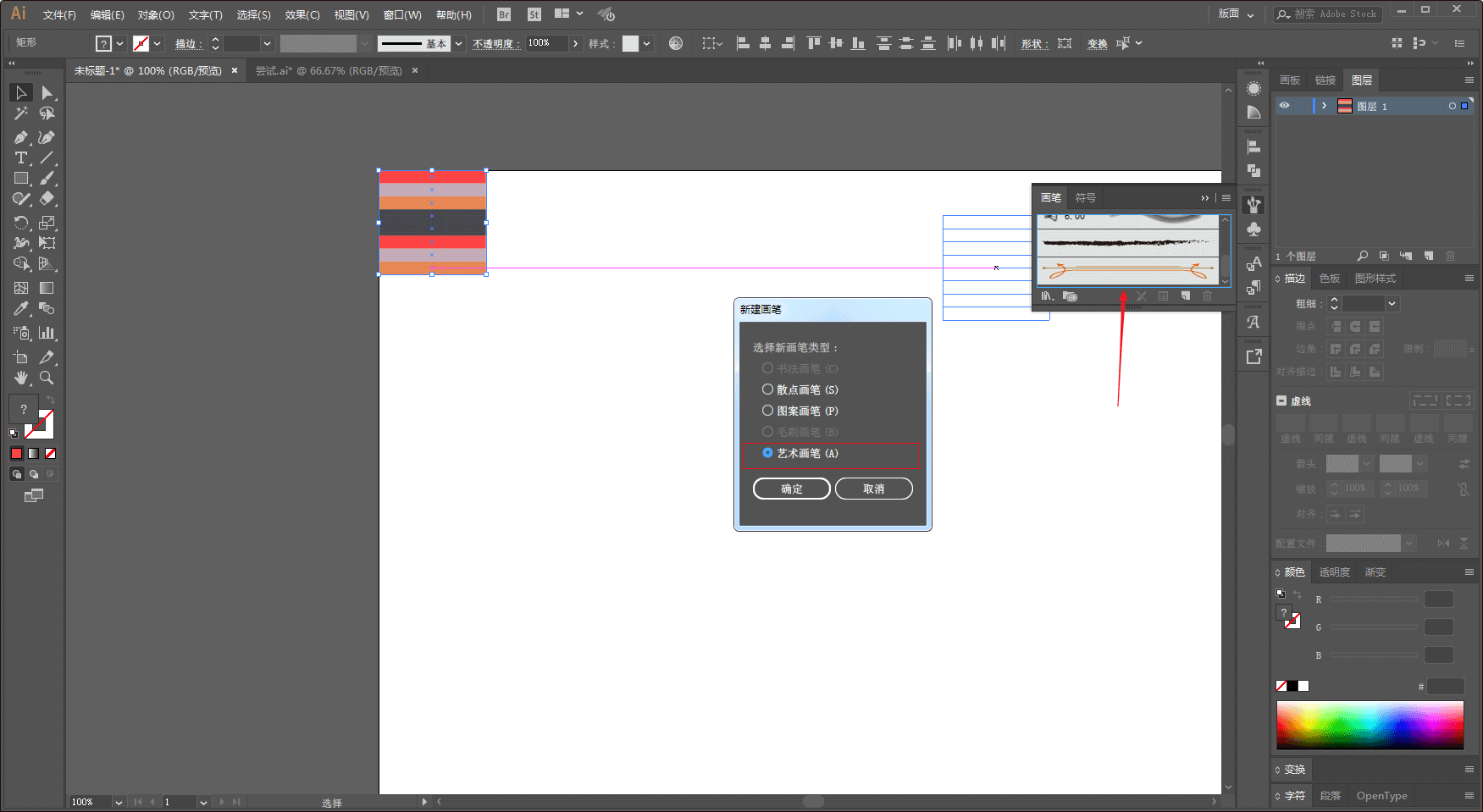
Task: Click the R channel slider in Color panel
Action: (x=1374, y=599)
